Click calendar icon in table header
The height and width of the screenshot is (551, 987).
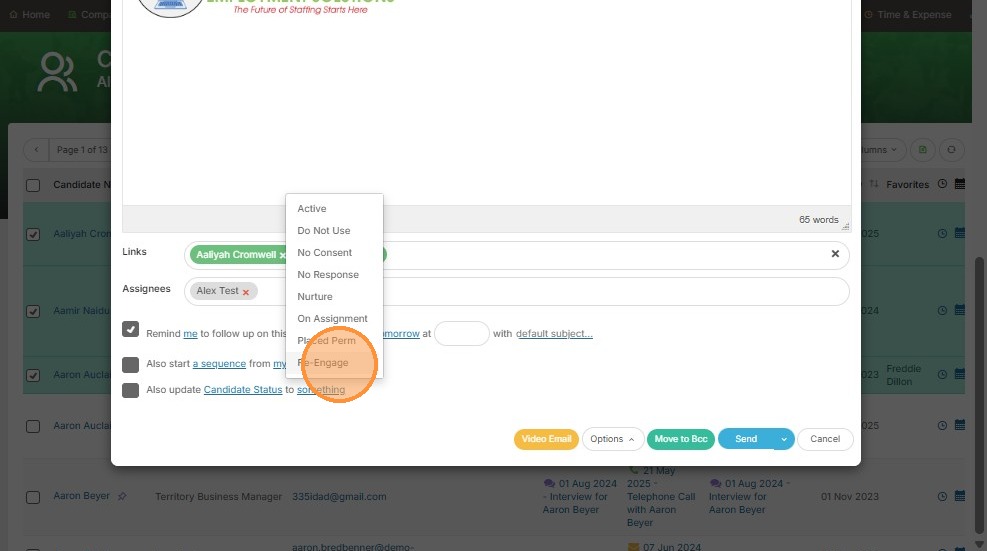[959, 184]
